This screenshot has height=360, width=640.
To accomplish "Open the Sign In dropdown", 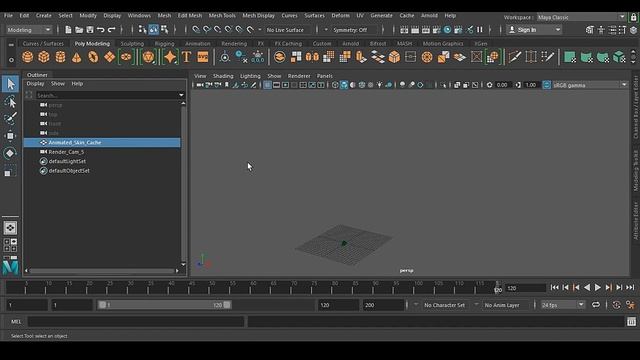I will click(x=534, y=30).
